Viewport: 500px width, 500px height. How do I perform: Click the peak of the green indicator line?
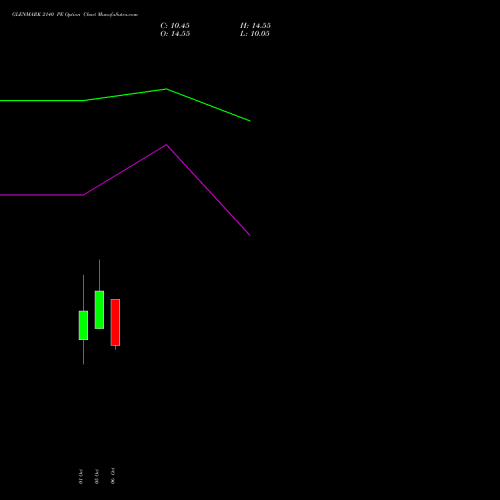pos(166,89)
